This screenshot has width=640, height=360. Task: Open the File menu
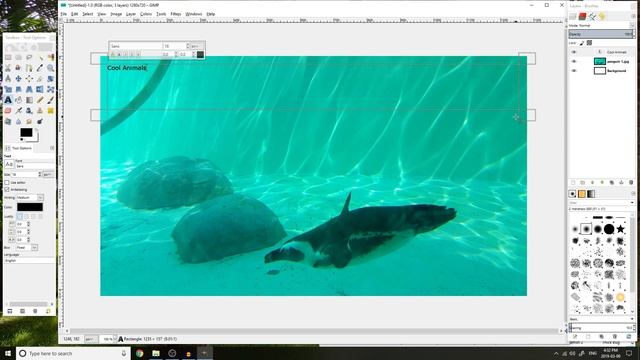[64, 14]
